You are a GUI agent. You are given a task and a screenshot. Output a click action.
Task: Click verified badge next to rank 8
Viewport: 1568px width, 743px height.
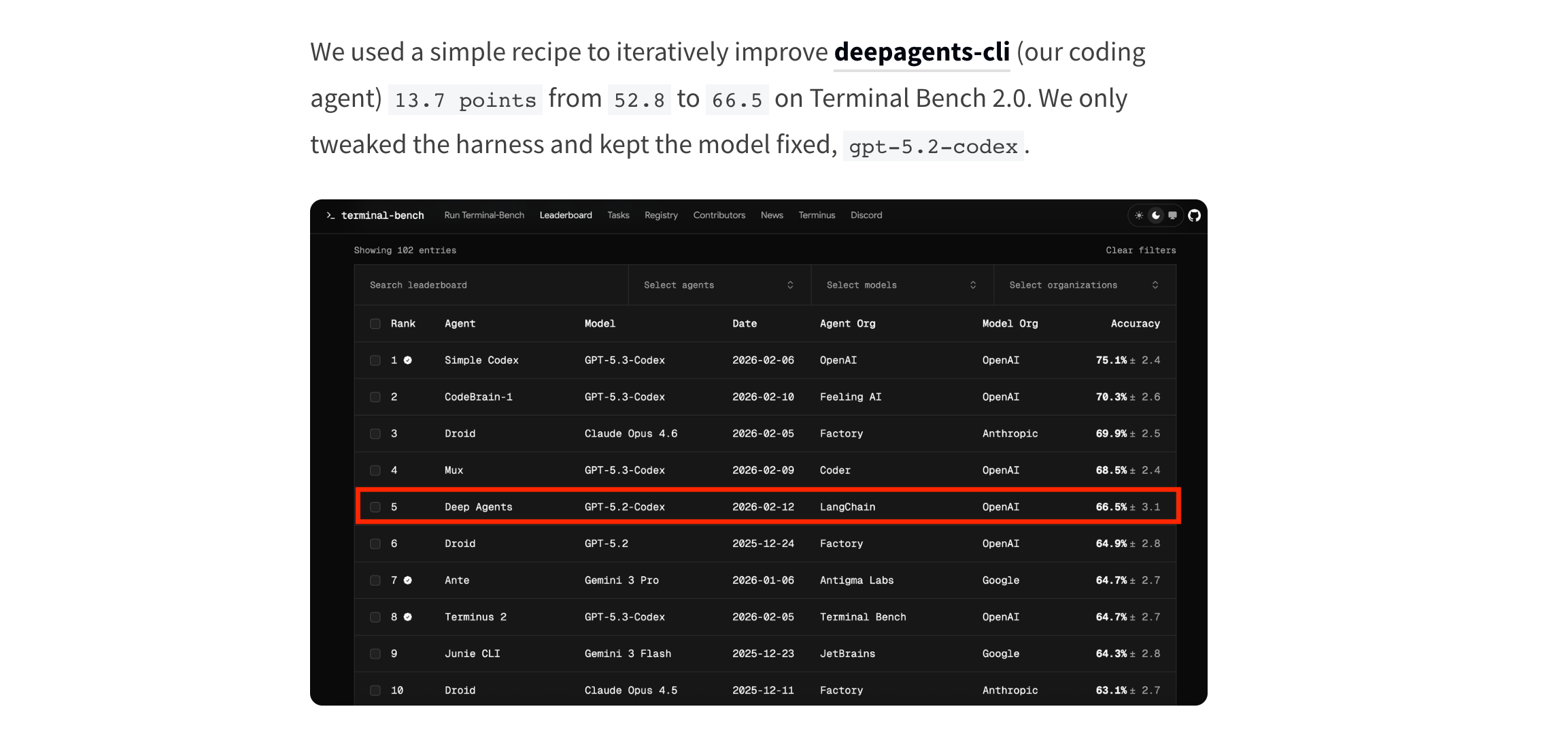[x=407, y=617]
